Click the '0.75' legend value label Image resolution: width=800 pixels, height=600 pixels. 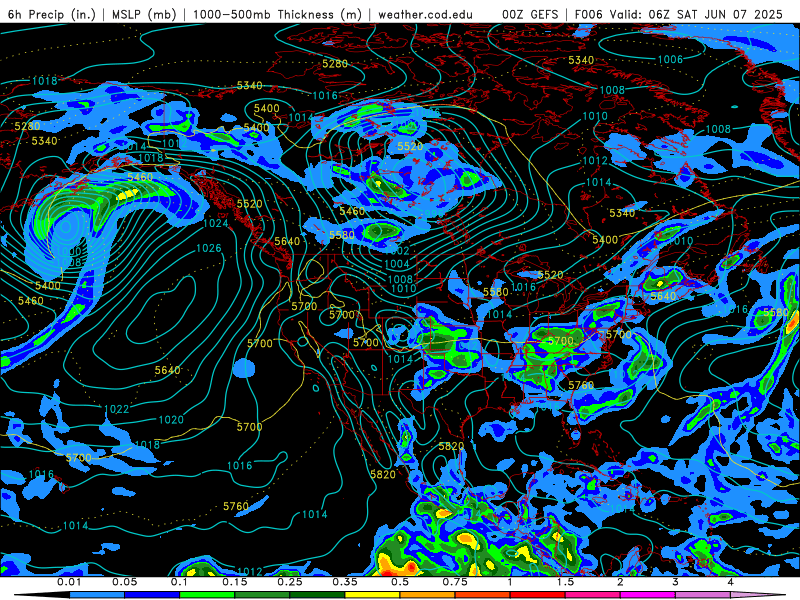click(455, 582)
